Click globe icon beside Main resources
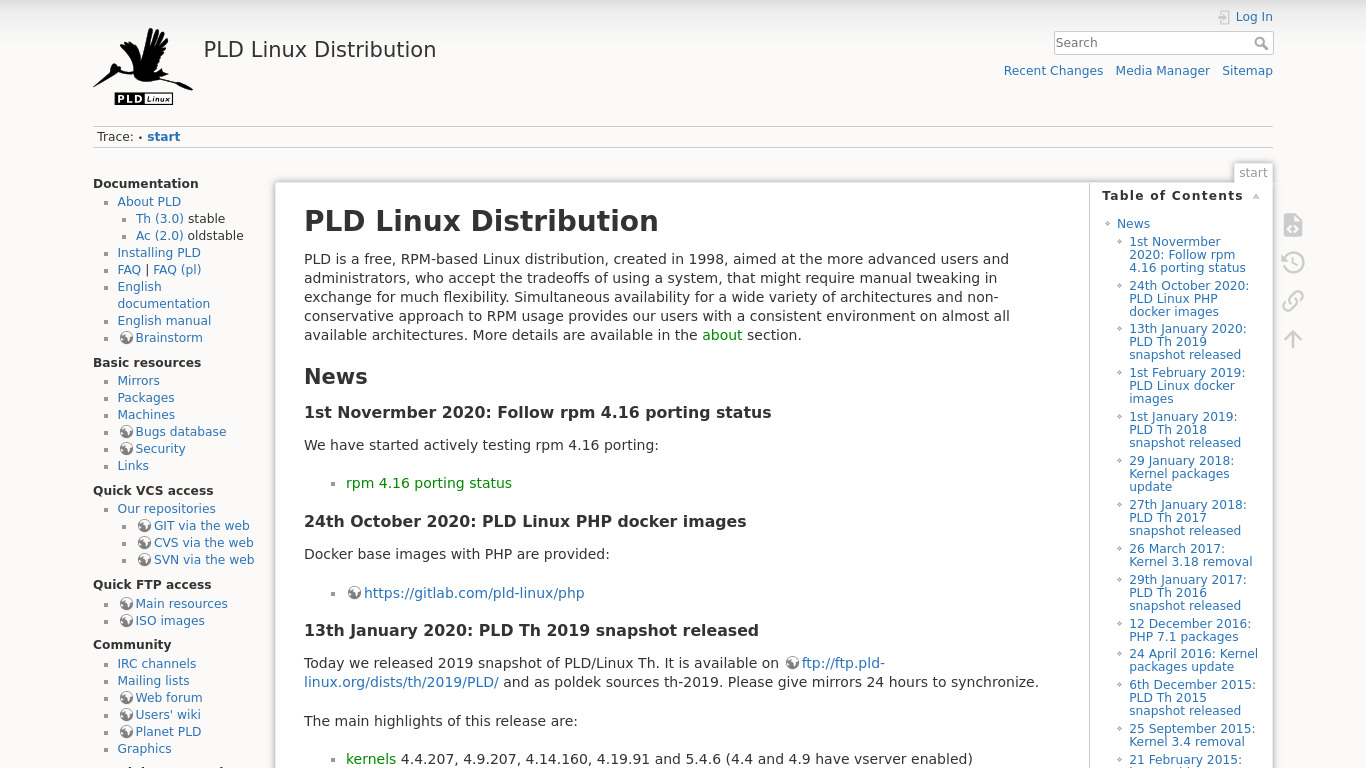1366x768 pixels. click(126, 604)
